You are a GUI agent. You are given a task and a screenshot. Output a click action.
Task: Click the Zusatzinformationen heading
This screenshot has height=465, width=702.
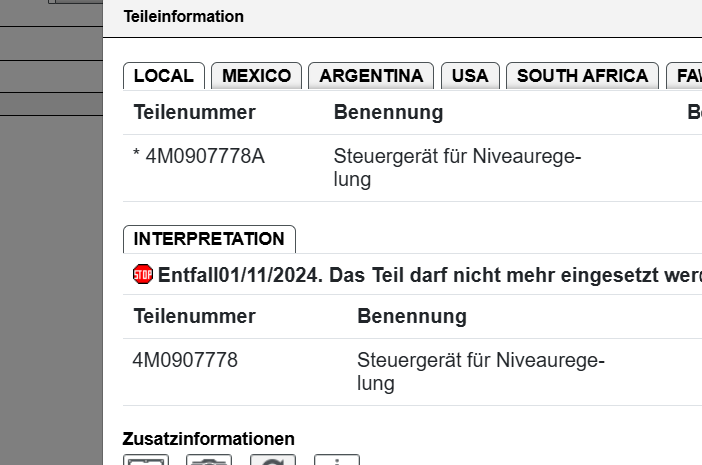[x=208, y=439]
